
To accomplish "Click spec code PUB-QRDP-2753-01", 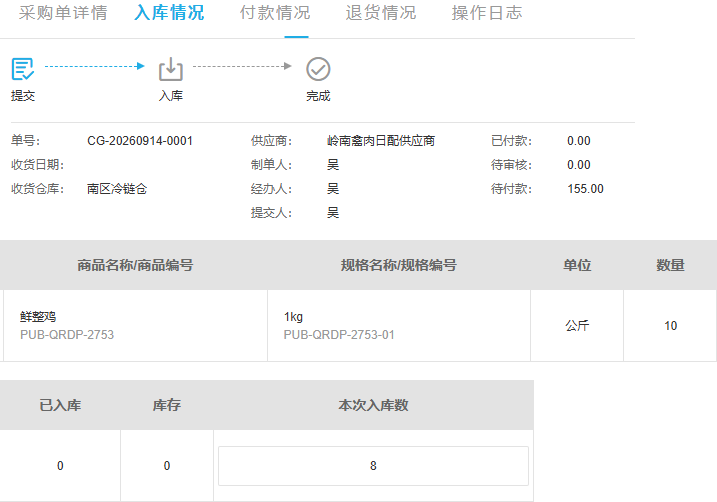I will click(339, 335).
